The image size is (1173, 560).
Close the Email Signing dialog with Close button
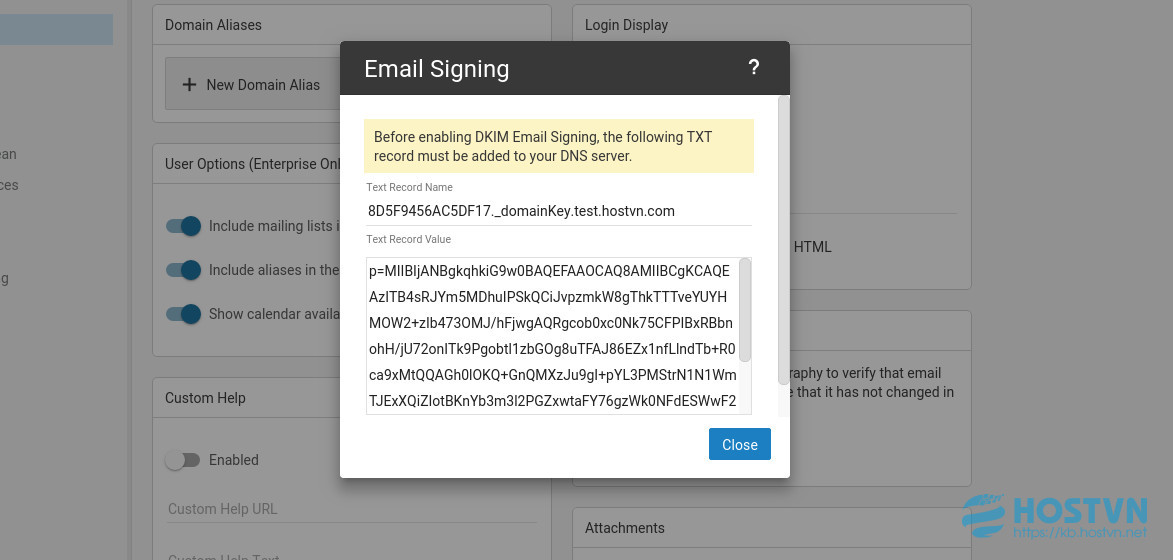click(739, 444)
